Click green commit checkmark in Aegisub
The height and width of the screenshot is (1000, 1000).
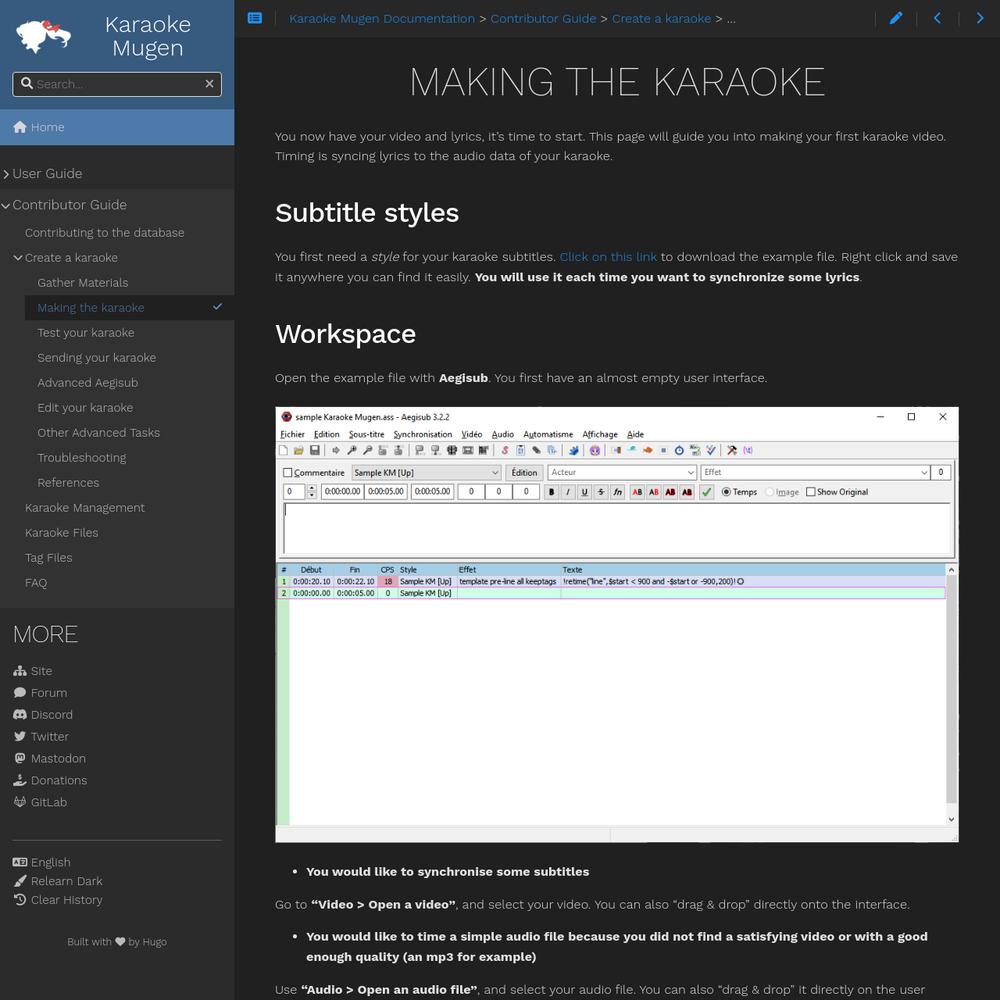(707, 492)
